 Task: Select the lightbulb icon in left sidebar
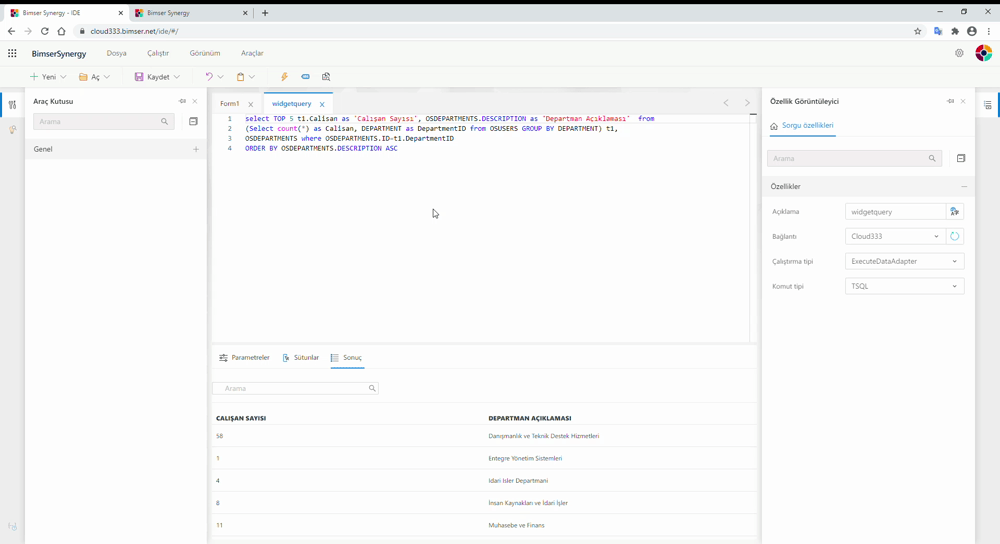point(13,130)
